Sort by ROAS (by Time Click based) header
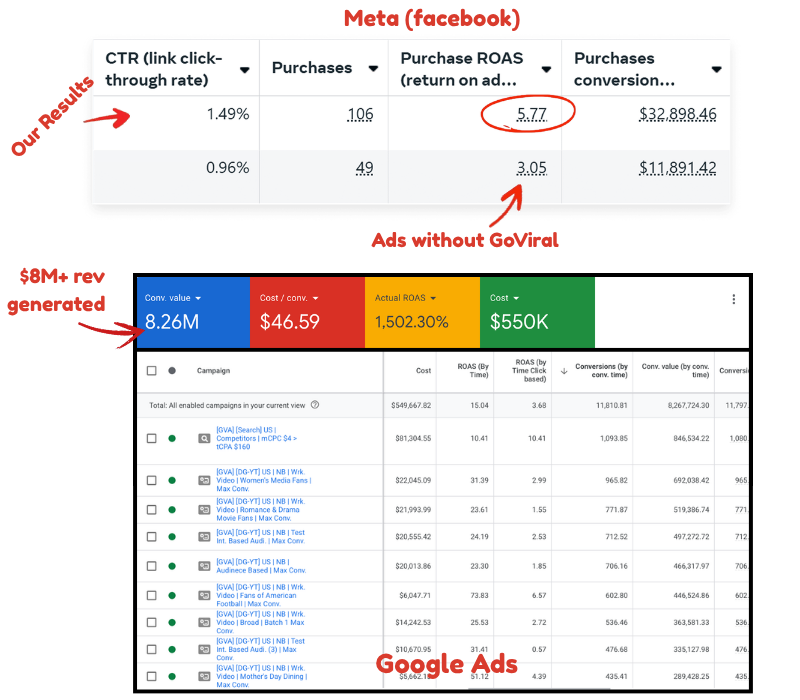This screenshot has width=800, height=700. [x=529, y=370]
